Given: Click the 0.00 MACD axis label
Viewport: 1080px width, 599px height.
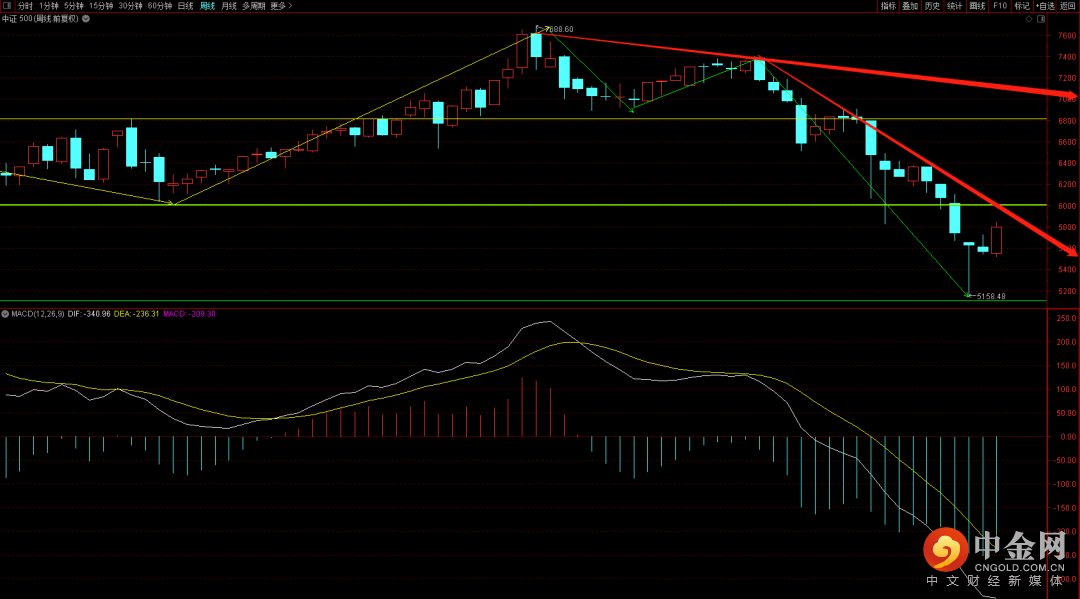Looking at the screenshot, I should (x=1068, y=437).
